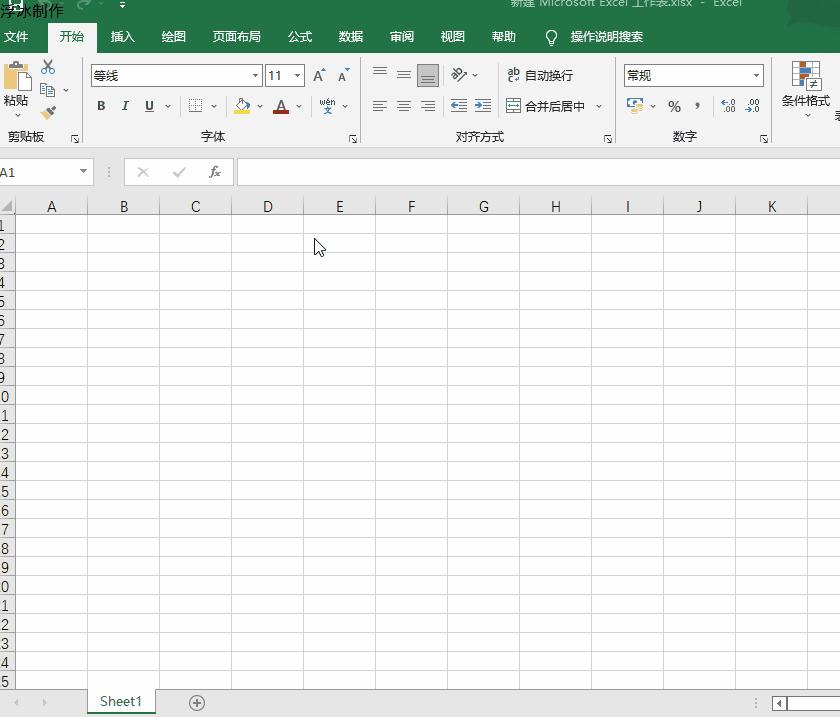The height and width of the screenshot is (717, 840).
Task: Align text to the right
Action: [428, 106]
